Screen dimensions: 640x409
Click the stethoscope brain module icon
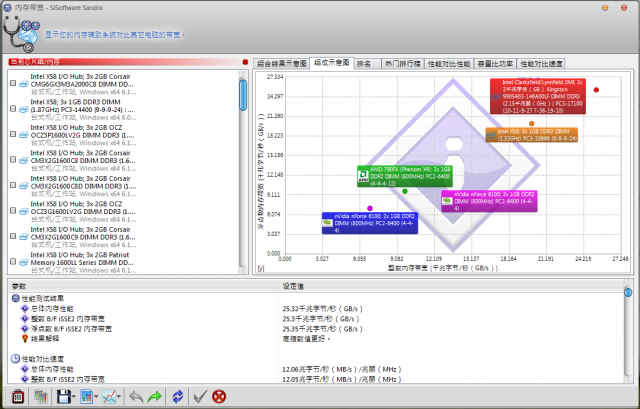21,34
